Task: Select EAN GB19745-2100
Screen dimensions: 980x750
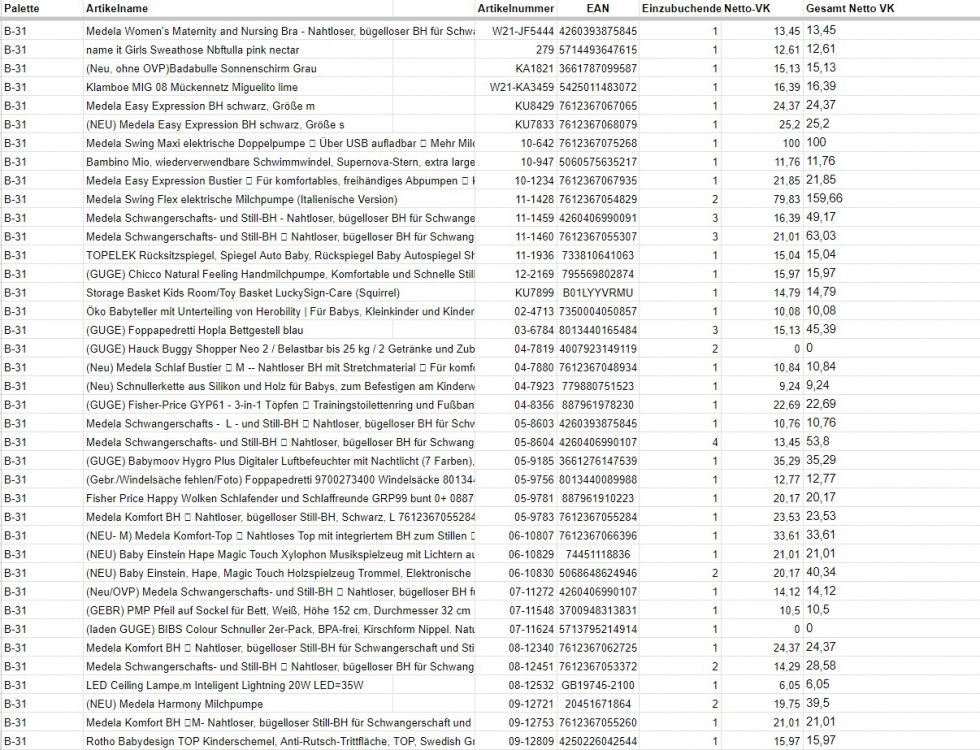Action: (x=598, y=686)
